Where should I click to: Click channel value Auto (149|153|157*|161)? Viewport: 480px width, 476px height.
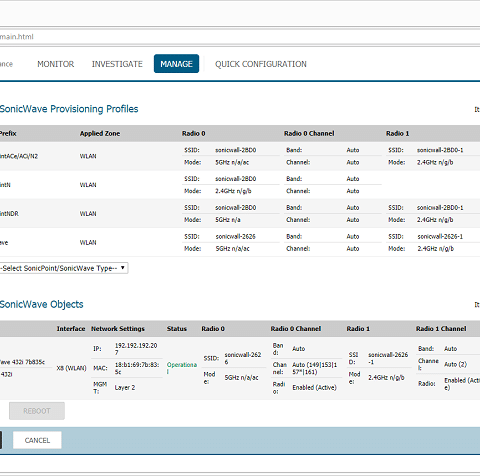[x=315, y=368]
